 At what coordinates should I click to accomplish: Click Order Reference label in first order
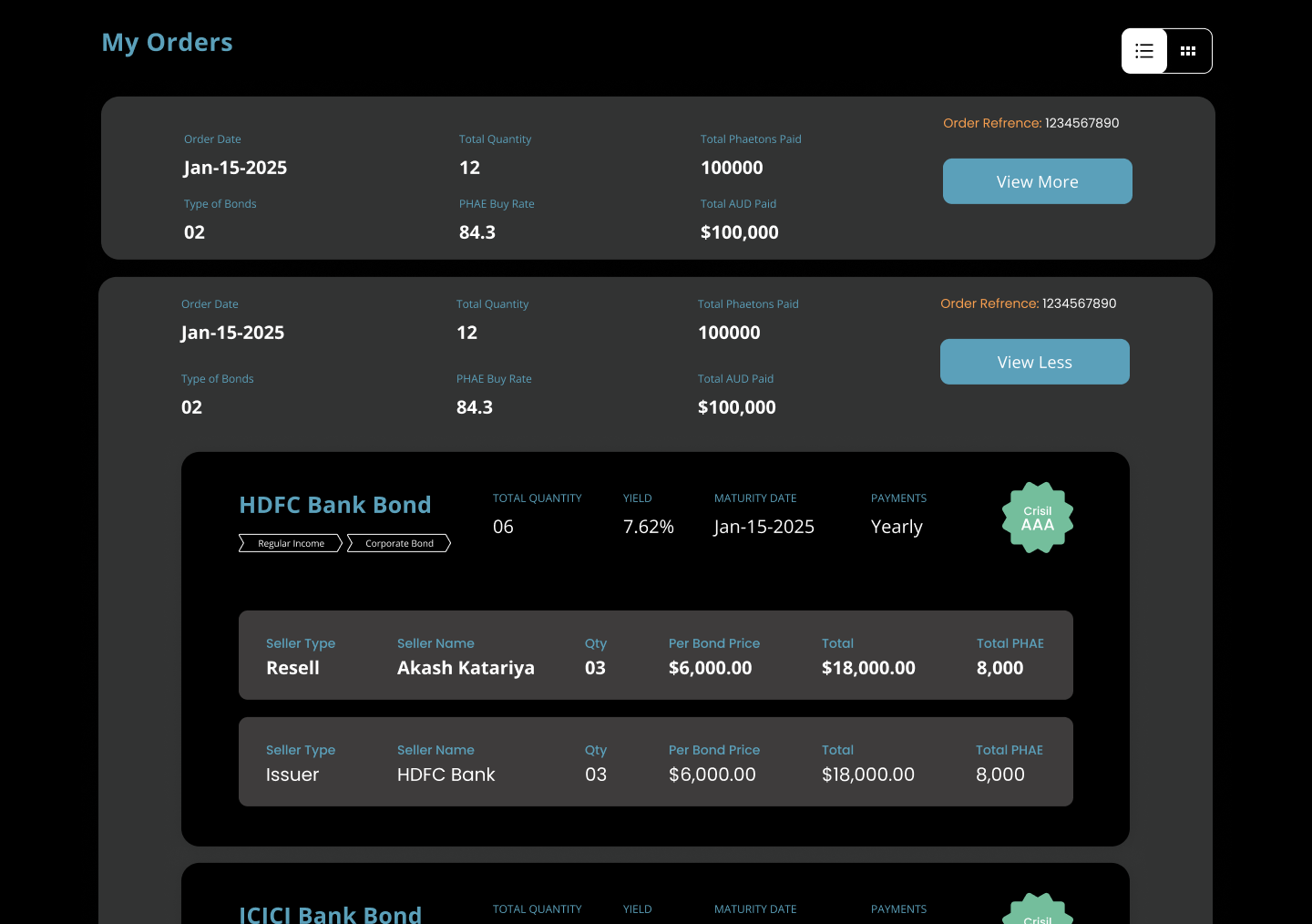coord(991,123)
